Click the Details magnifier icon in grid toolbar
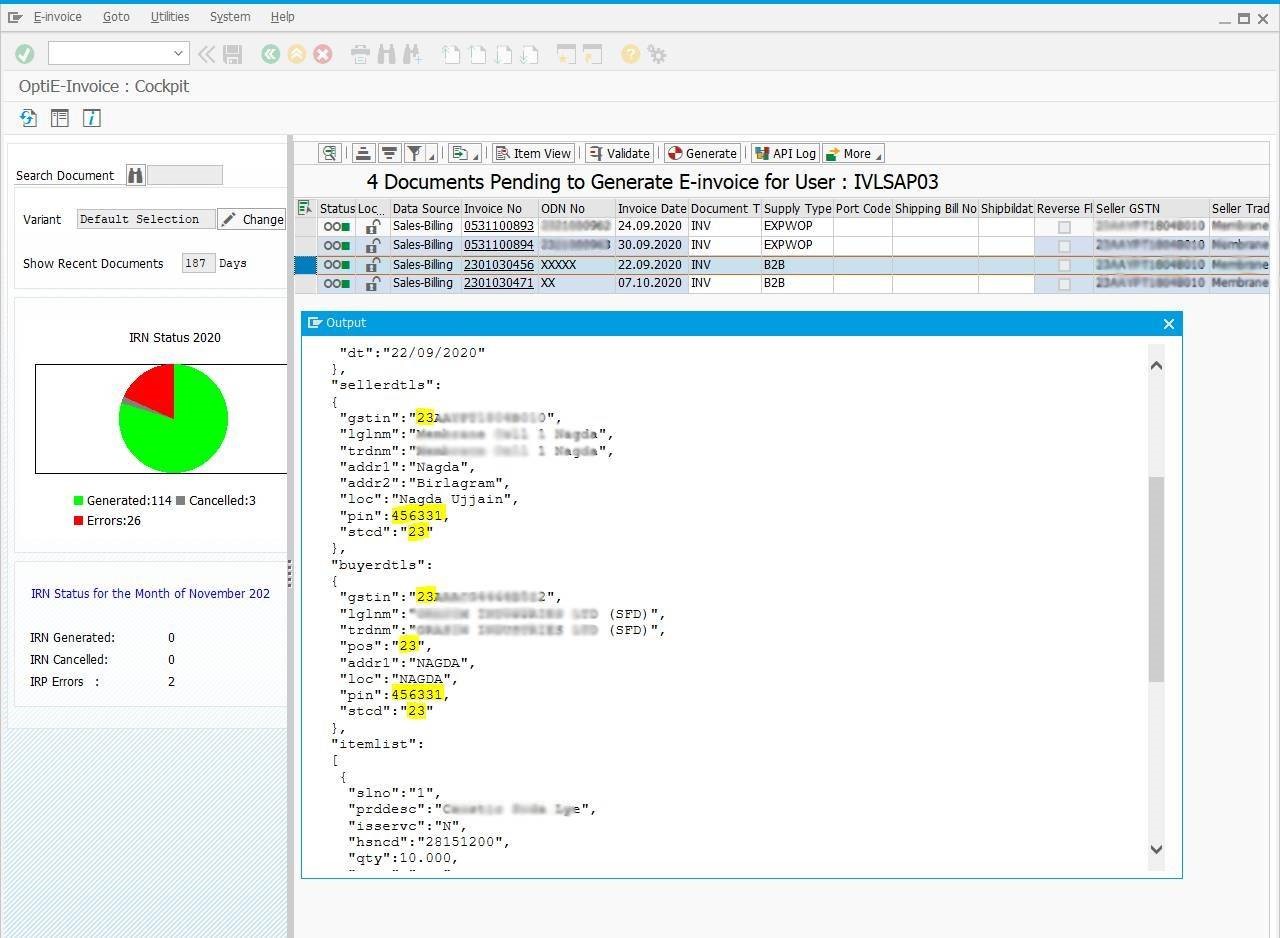The height and width of the screenshot is (938, 1280). click(330, 153)
